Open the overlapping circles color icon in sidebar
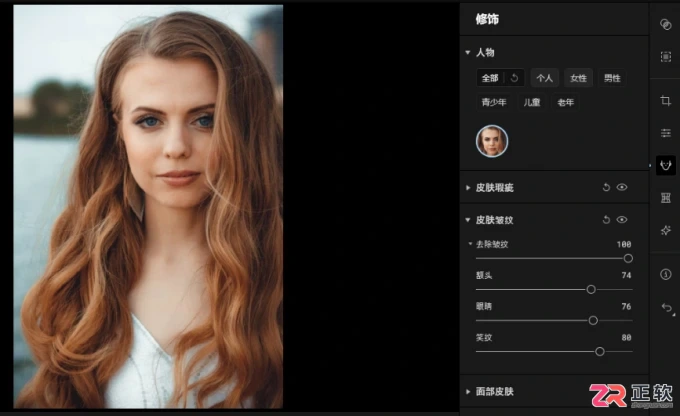The height and width of the screenshot is (416, 680). click(665, 25)
